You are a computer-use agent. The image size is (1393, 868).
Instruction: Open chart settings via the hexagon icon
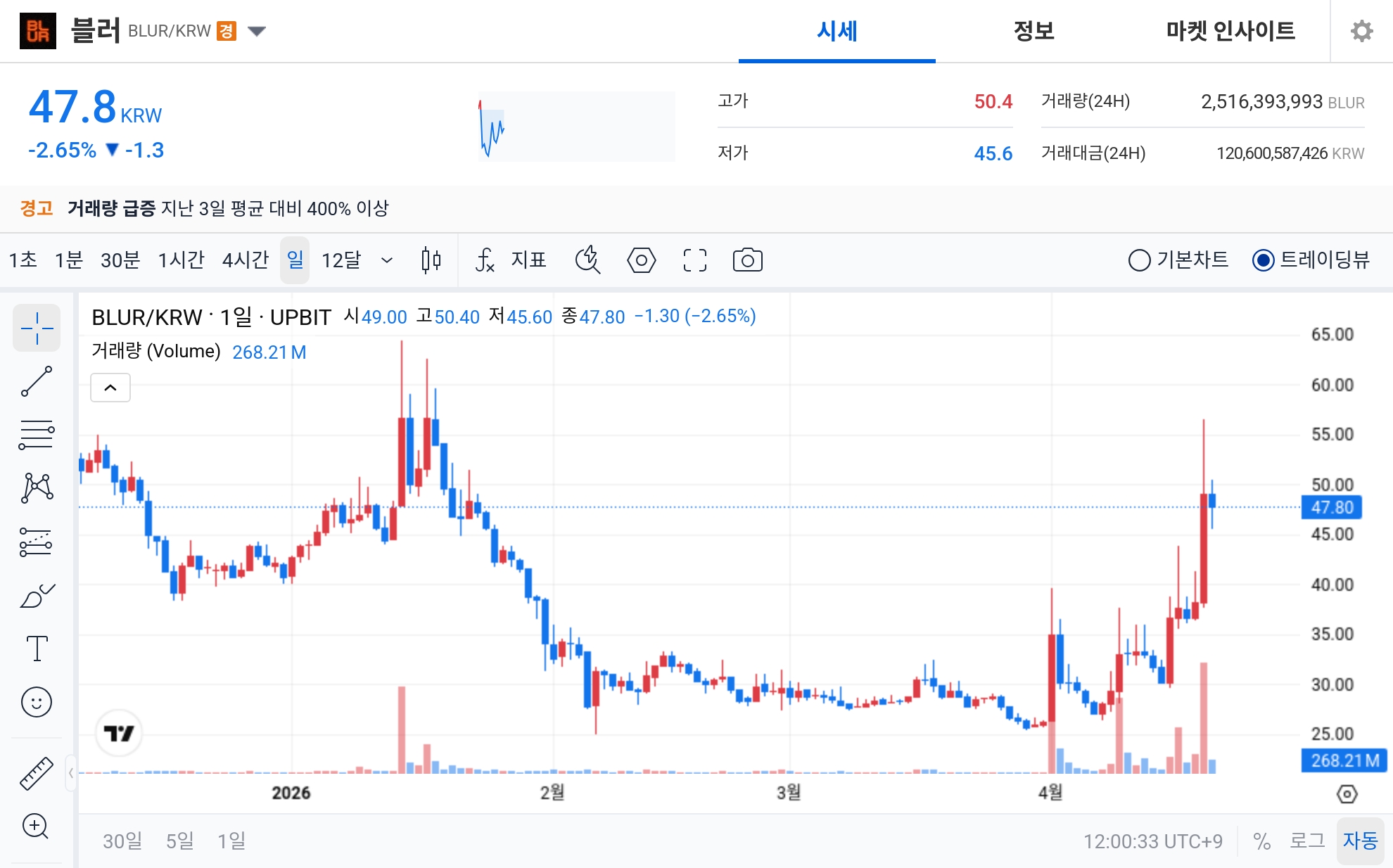(x=640, y=260)
